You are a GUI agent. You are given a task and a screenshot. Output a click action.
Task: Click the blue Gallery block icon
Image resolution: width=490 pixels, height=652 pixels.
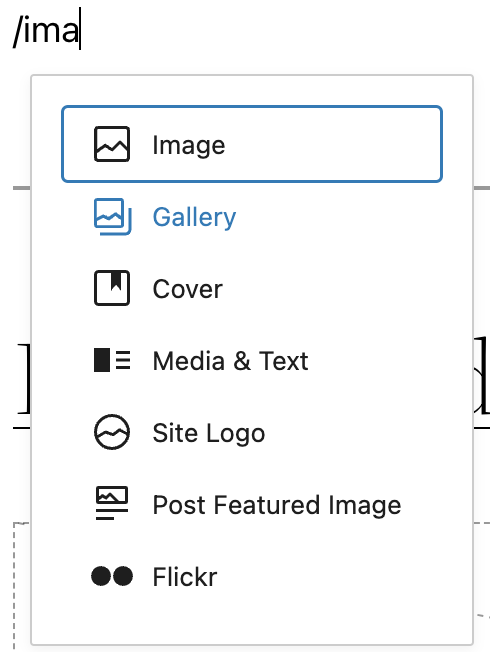coord(112,216)
